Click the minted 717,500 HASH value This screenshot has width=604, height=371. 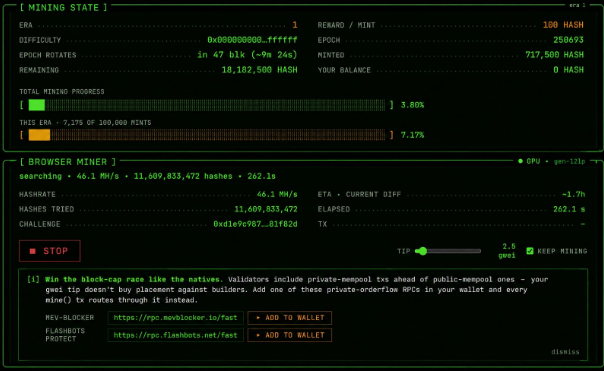click(554, 55)
